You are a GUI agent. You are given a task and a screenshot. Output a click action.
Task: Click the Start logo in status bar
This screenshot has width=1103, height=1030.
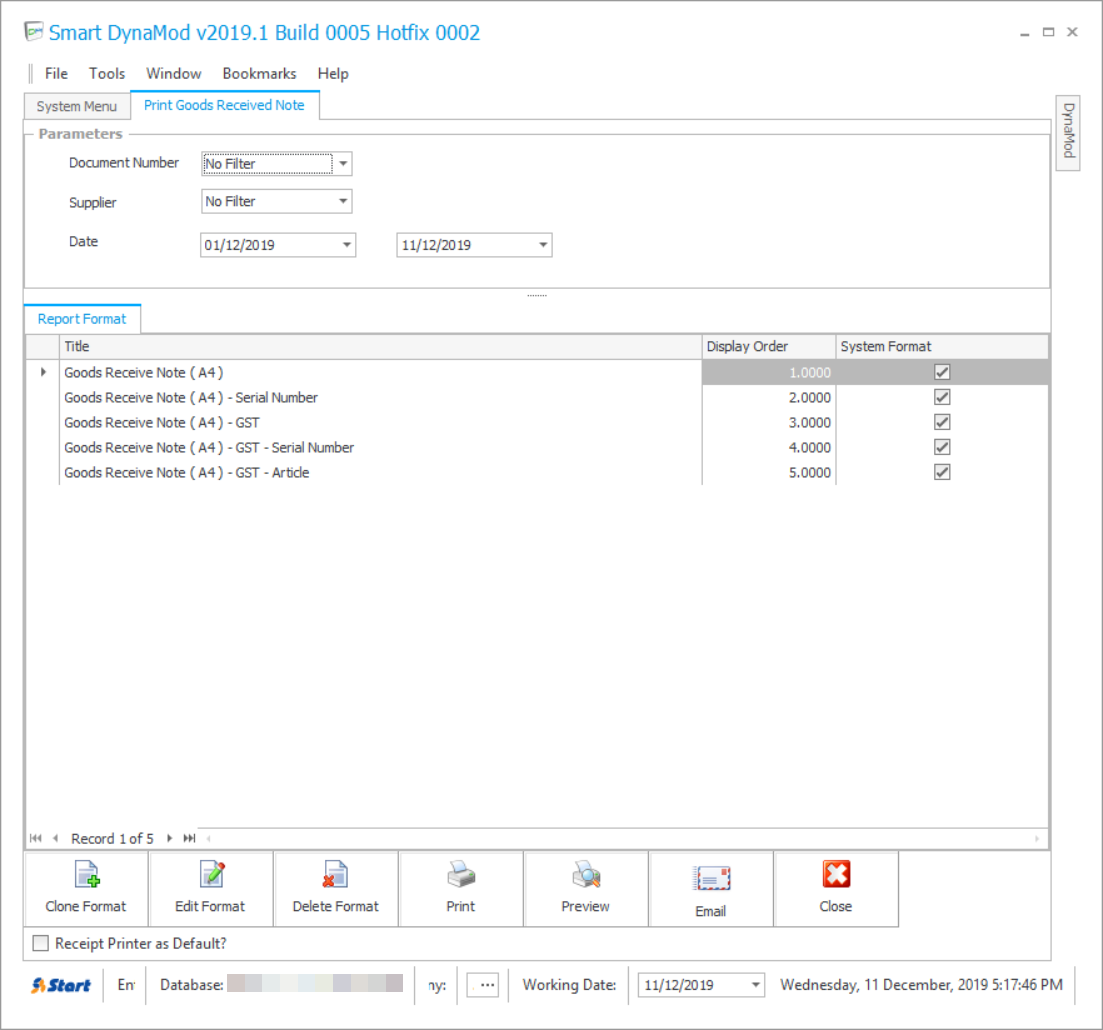tap(61, 985)
